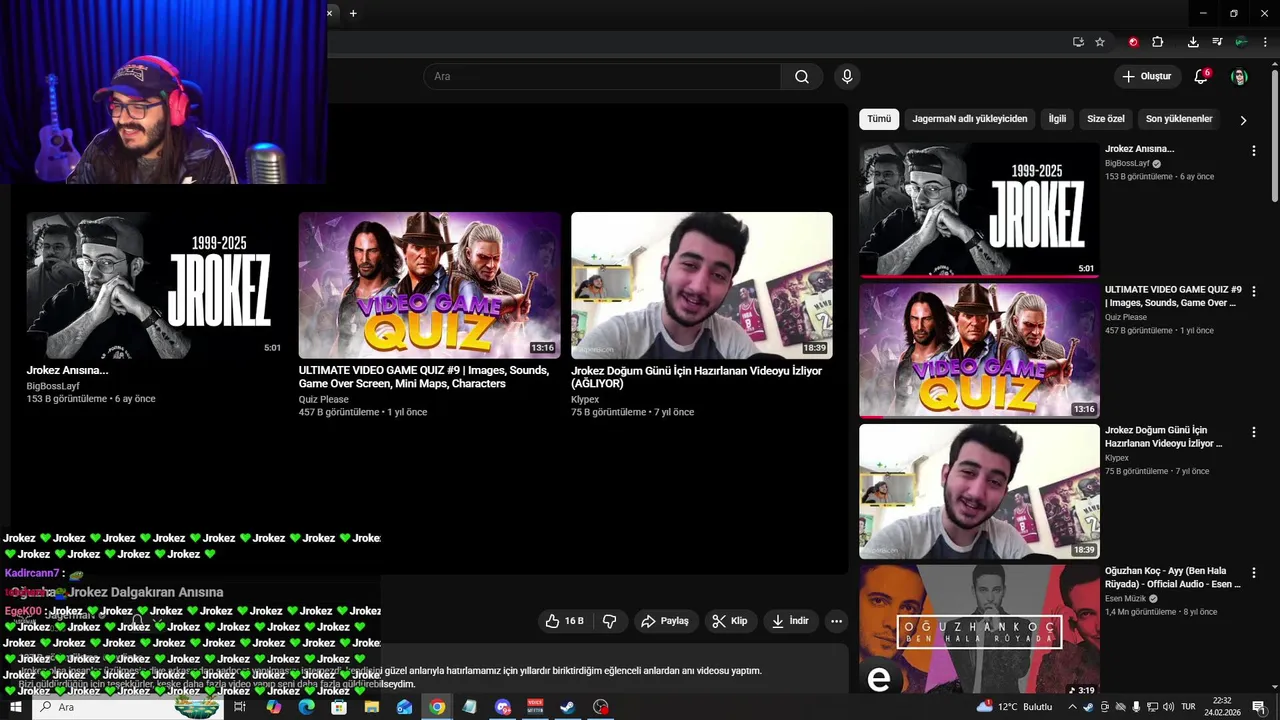Image resolution: width=1280 pixels, height=720 pixels.
Task: Open Klypex channel in sidebar
Action: point(1117,458)
